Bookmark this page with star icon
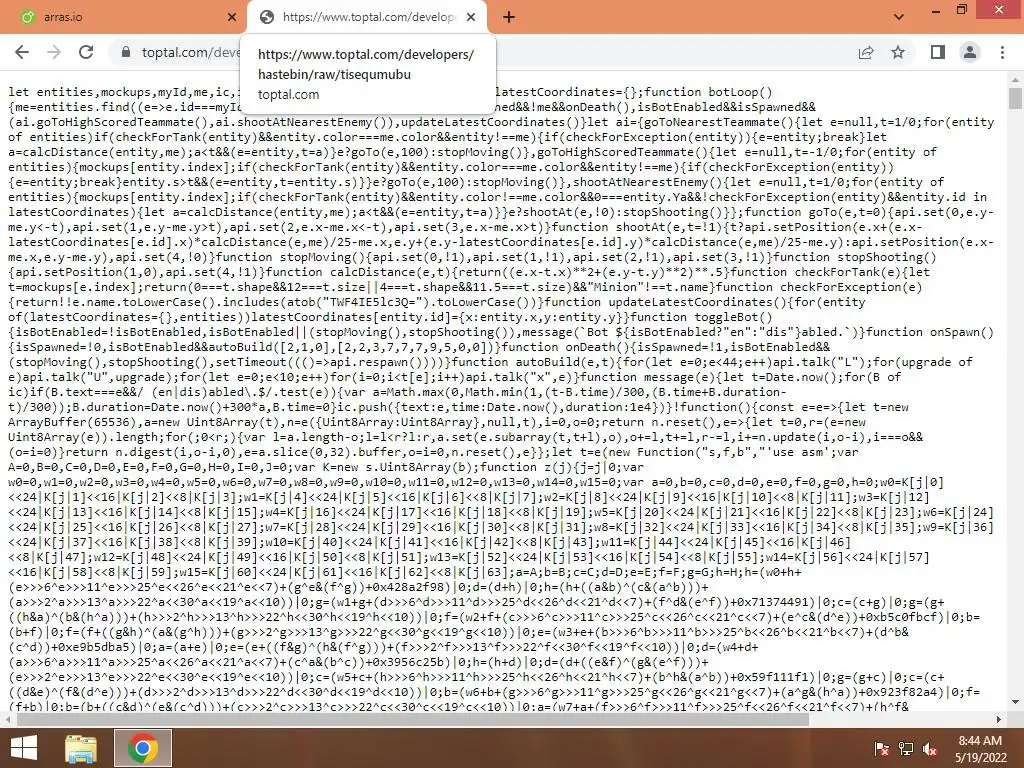This screenshot has height=768, width=1024. [898, 52]
